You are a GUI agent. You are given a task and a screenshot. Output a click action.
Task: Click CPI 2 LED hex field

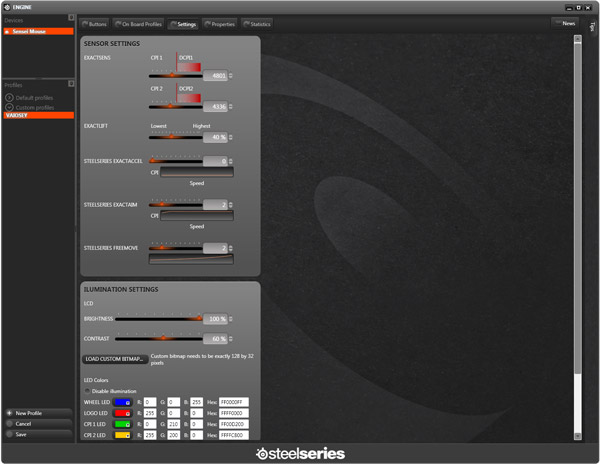tap(234, 435)
